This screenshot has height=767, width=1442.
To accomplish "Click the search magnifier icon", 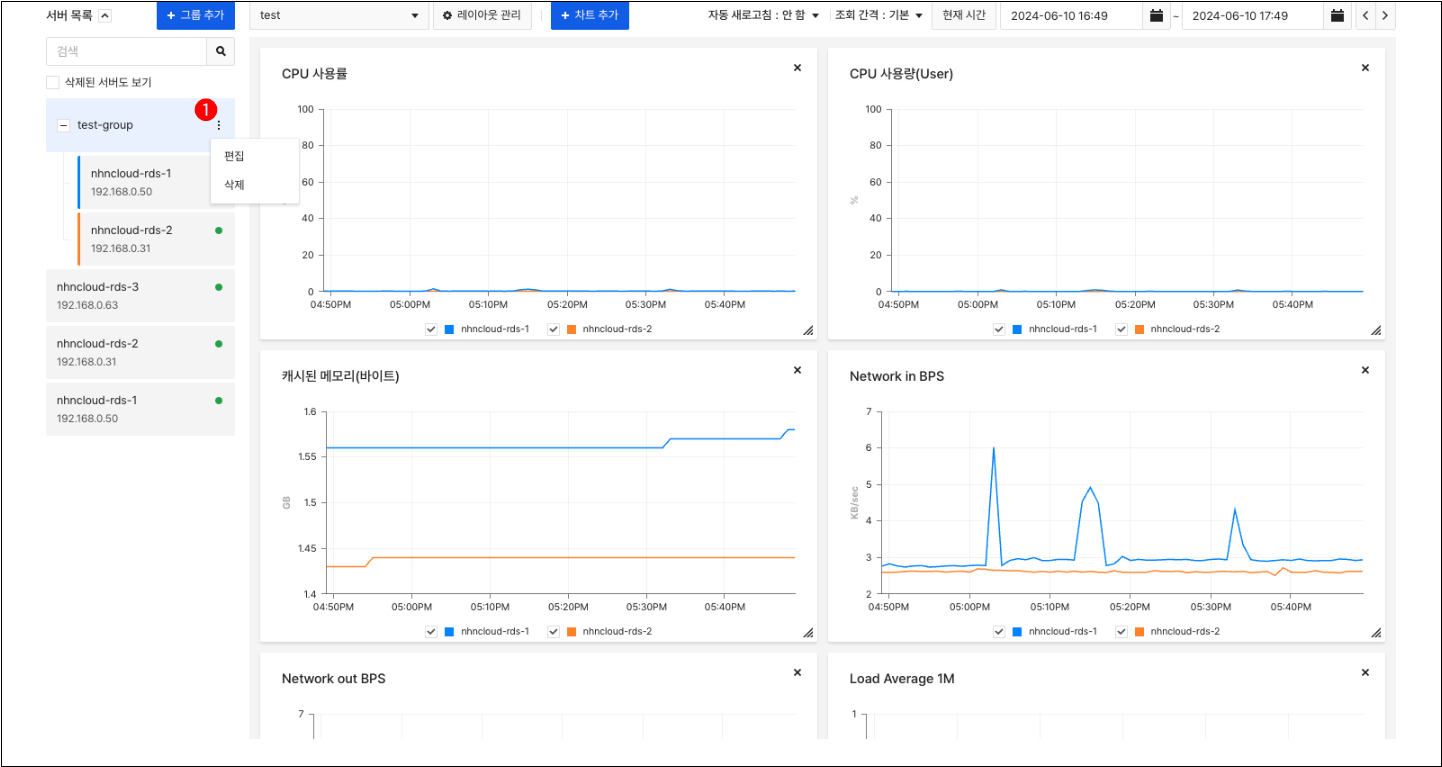I will (x=220, y=51).
